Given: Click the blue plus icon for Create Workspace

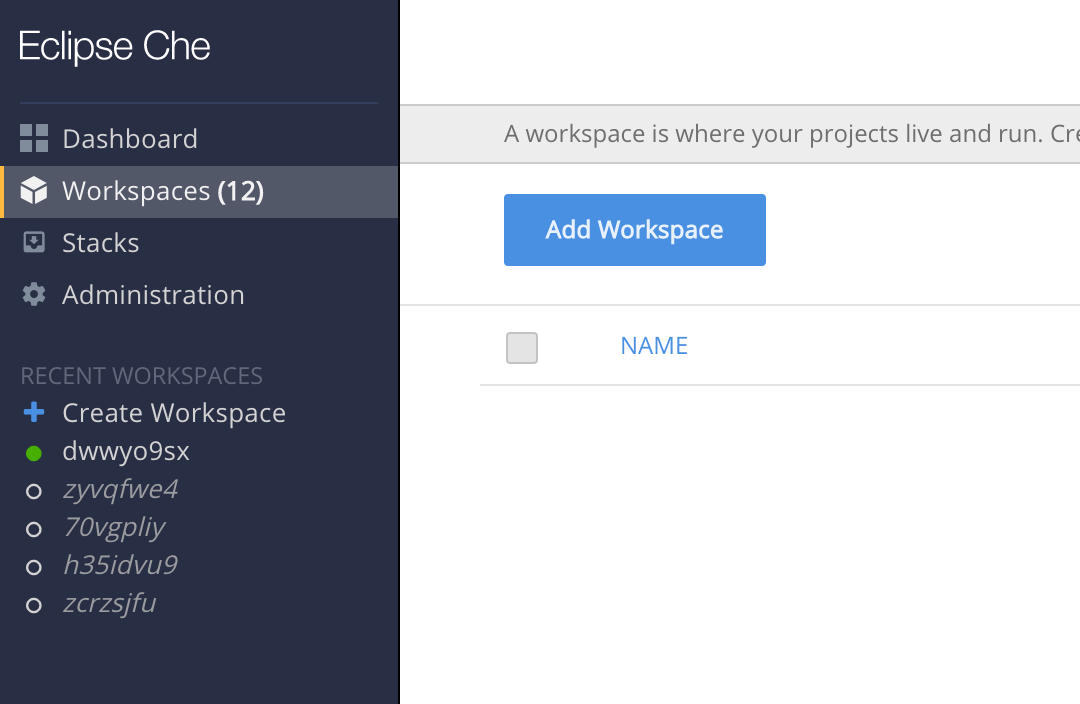Looking at the screenshot, I should [34, 413].
